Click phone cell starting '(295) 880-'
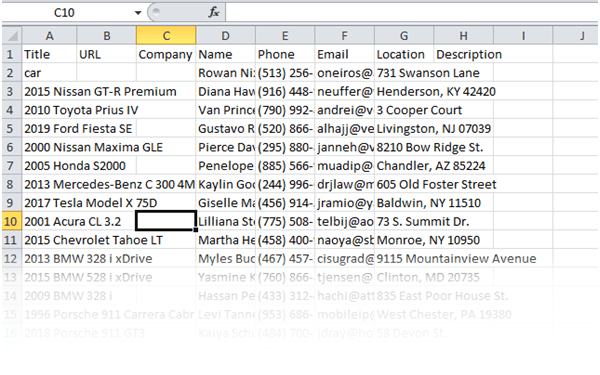Viewport: 600px width, 375px height. click(x=285, y=147)
